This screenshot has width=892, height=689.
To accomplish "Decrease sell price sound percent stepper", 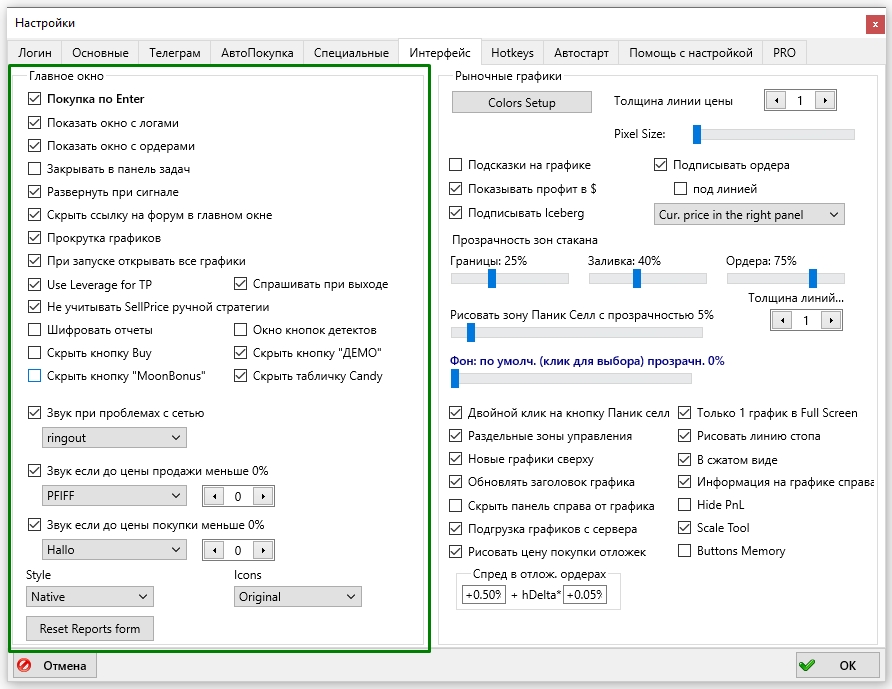I will 214,496.
